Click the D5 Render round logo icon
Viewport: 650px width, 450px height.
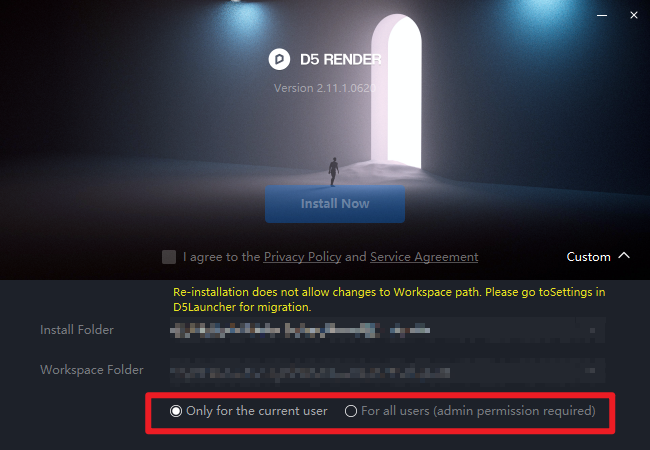[279, 59]
